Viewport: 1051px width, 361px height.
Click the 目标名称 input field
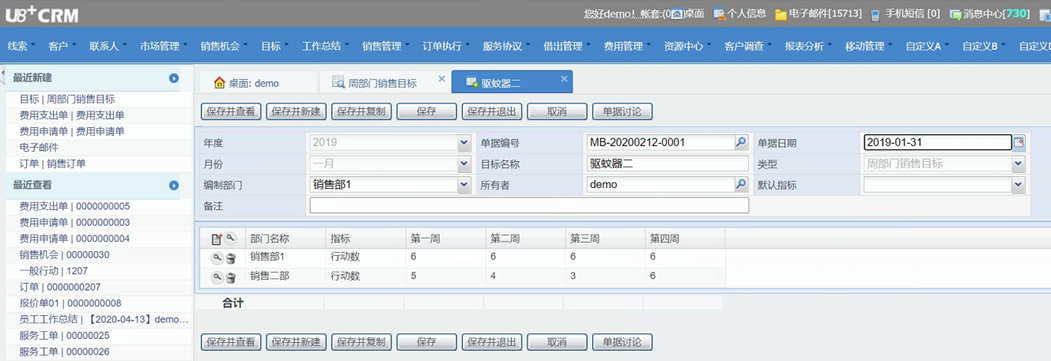668,163
